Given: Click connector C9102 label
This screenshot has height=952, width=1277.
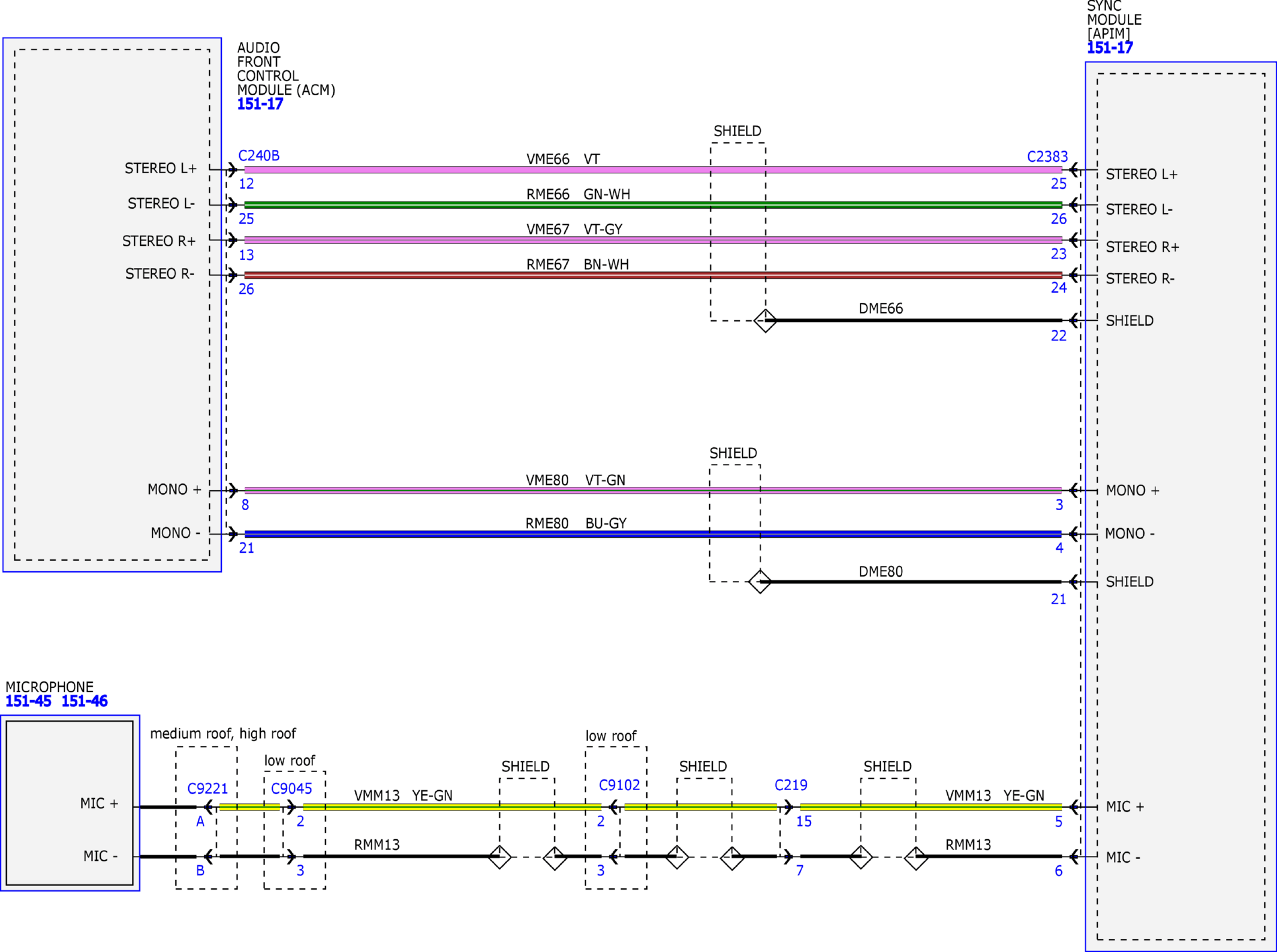Looking at the screenshot, I should click(619, 785).
